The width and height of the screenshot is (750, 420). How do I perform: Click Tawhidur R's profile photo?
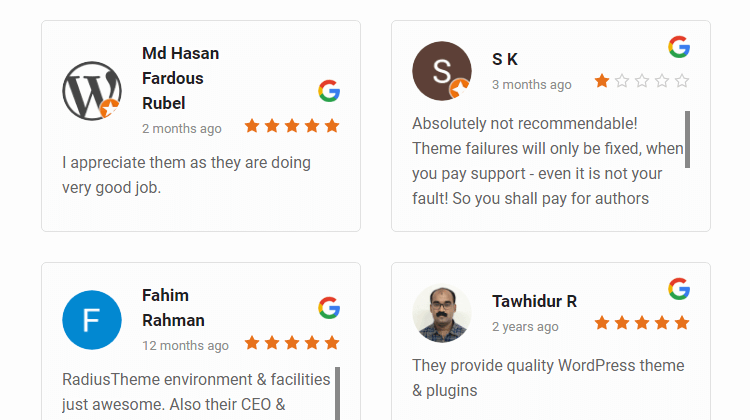(x=441, y=313)
